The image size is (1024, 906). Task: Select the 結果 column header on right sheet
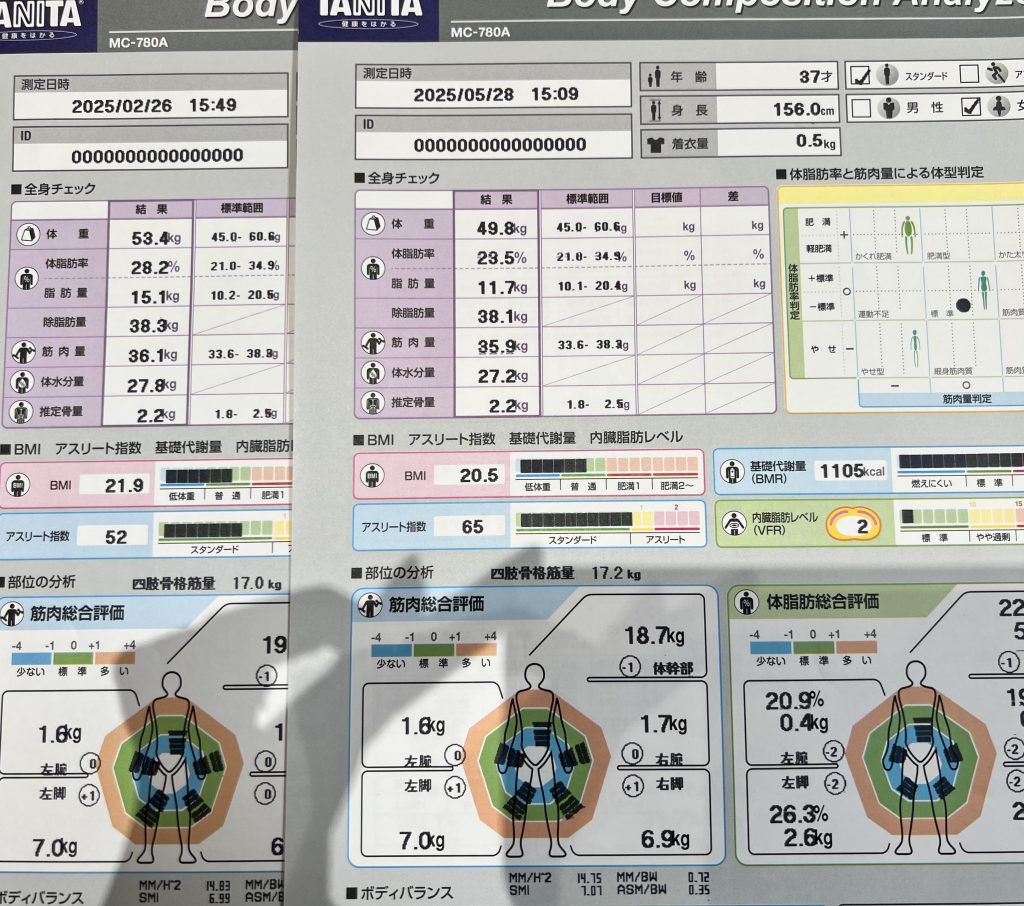[x=495, y=198]
